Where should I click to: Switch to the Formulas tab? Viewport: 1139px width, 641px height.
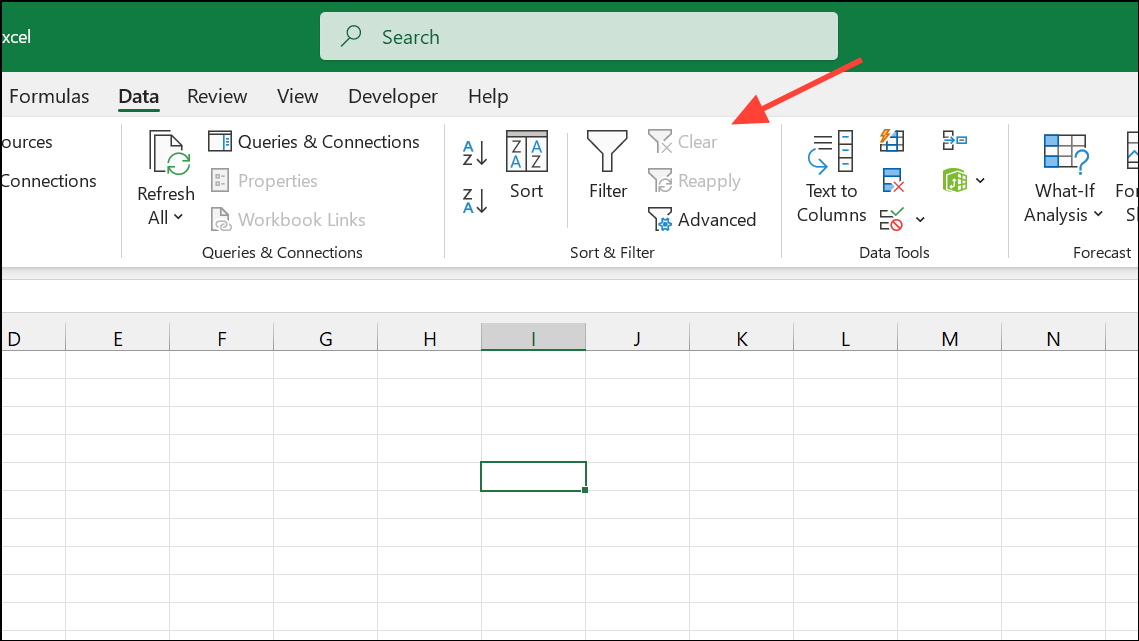(49, 97)
